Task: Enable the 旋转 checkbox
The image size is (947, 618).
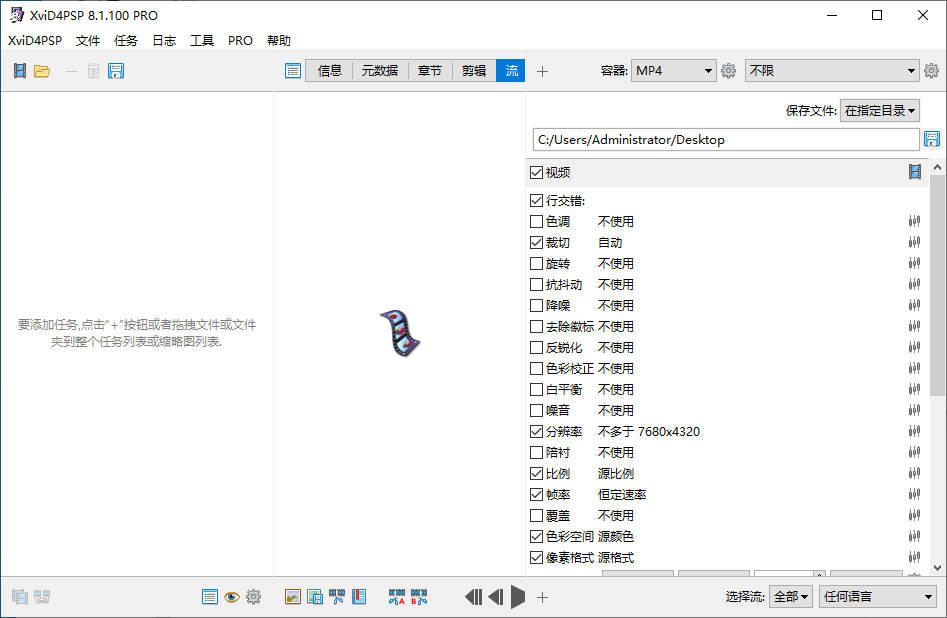Action: click(x=536, y=263)
